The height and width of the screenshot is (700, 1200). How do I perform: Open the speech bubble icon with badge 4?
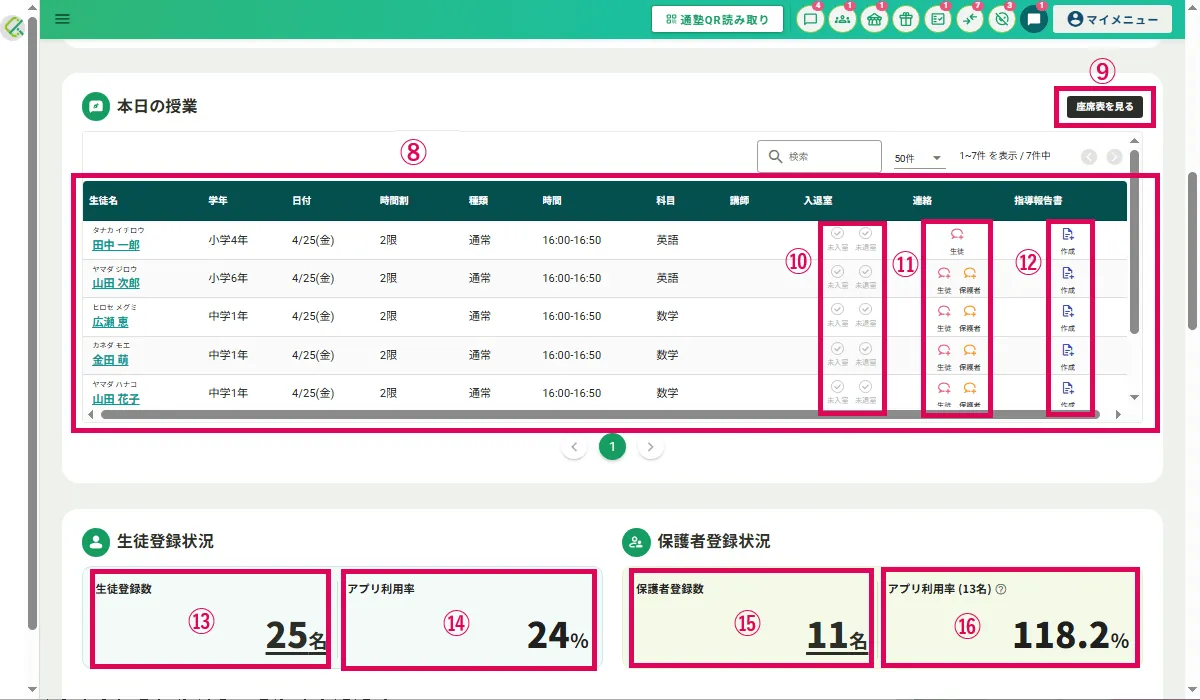pos(810,19)
